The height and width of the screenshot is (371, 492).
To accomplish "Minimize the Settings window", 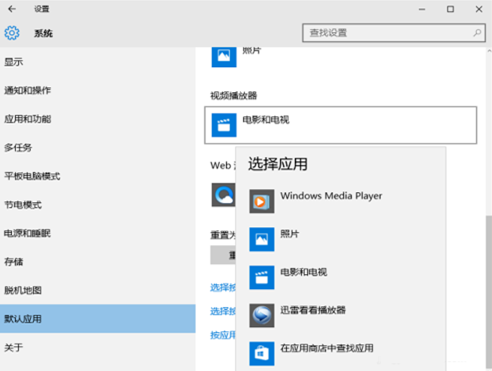I will pyautogui.click(x=422, y=9).
